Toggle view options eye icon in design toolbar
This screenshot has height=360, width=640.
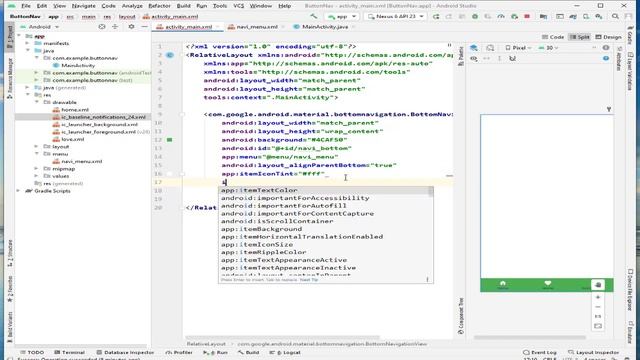point(473,58)
